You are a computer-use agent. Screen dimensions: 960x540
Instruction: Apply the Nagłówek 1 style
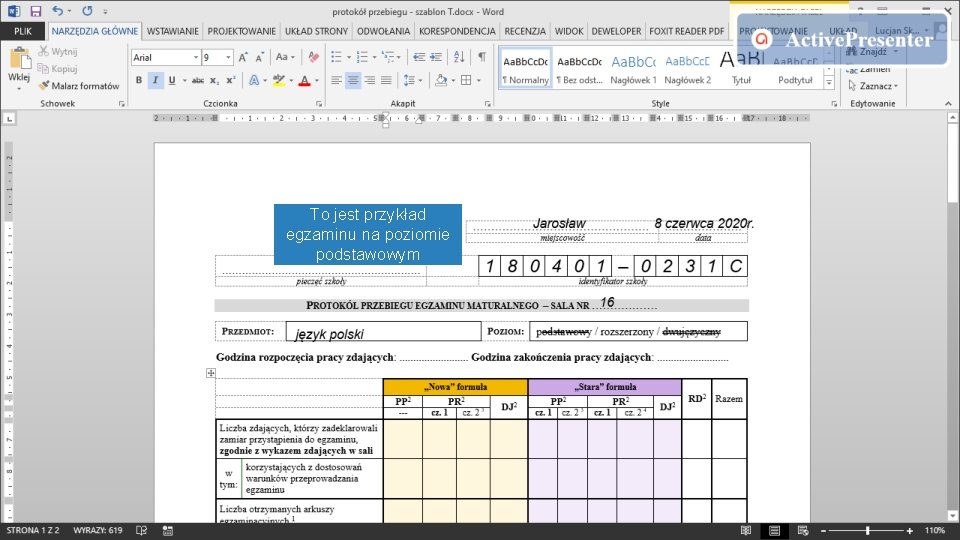pos(633,68)
